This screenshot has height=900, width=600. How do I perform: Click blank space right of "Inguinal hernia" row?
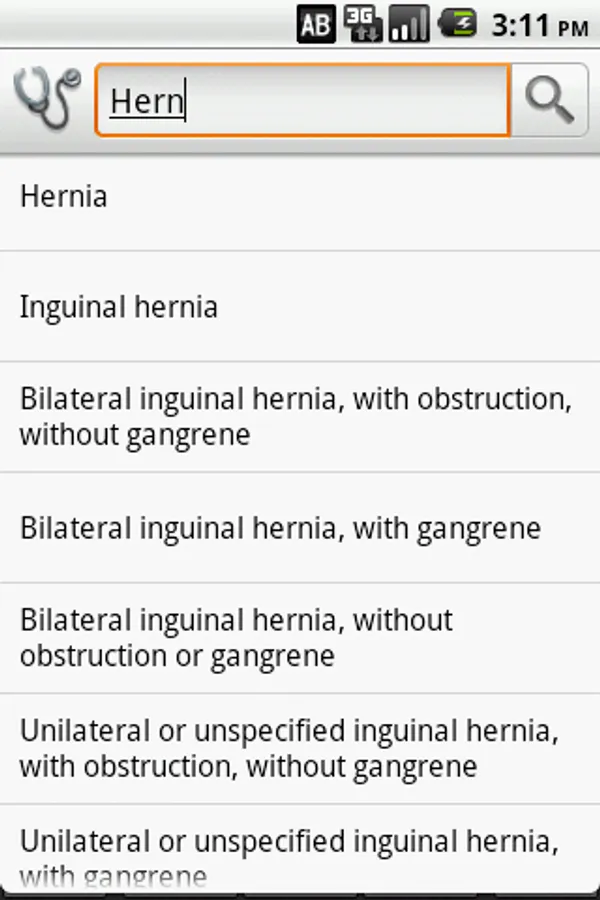(x=420, y=307)
